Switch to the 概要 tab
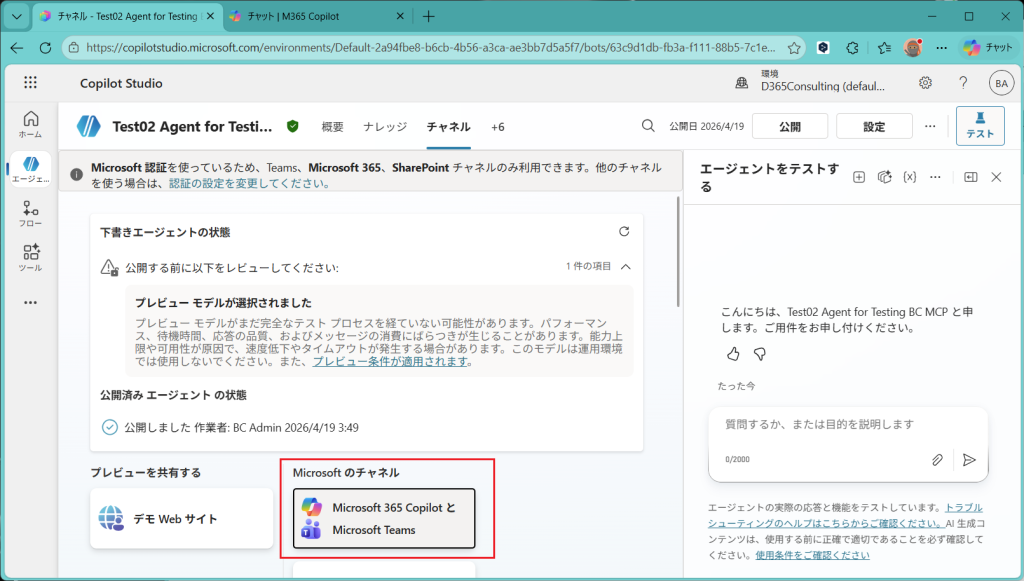1024x581 pixels. [333, 127]
